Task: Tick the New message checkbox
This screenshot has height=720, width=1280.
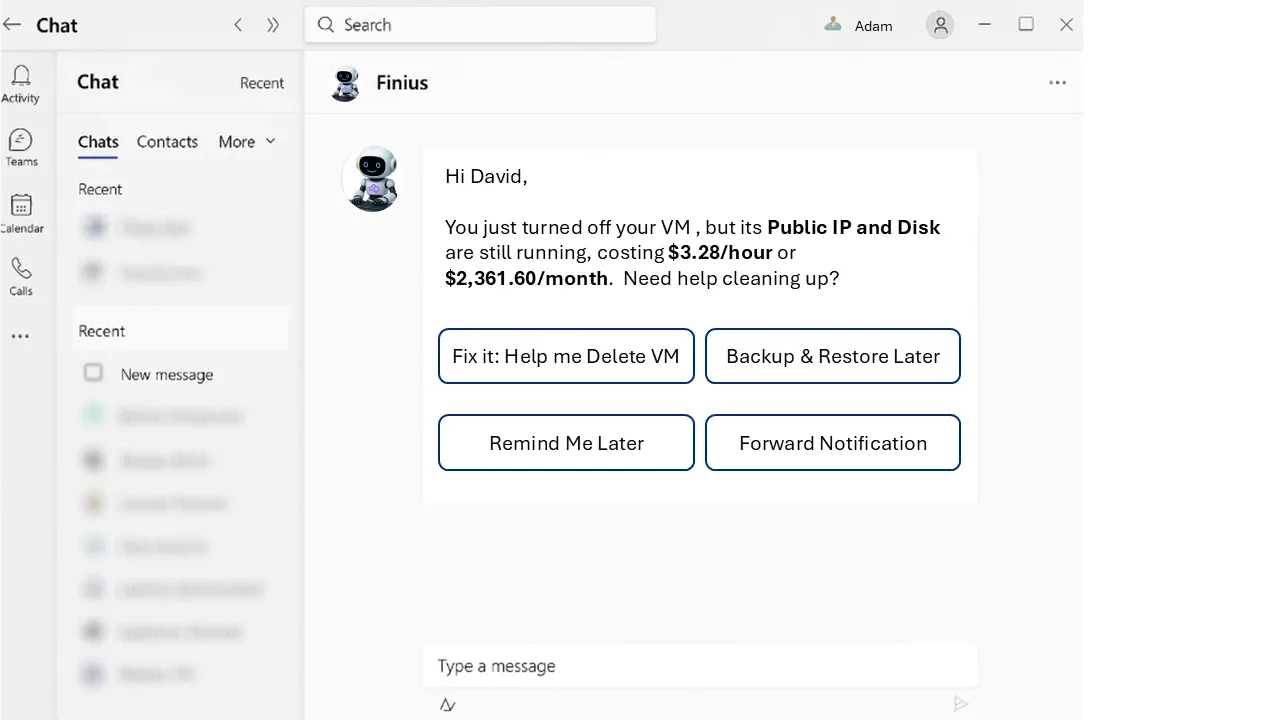Action: pos(93,373)
